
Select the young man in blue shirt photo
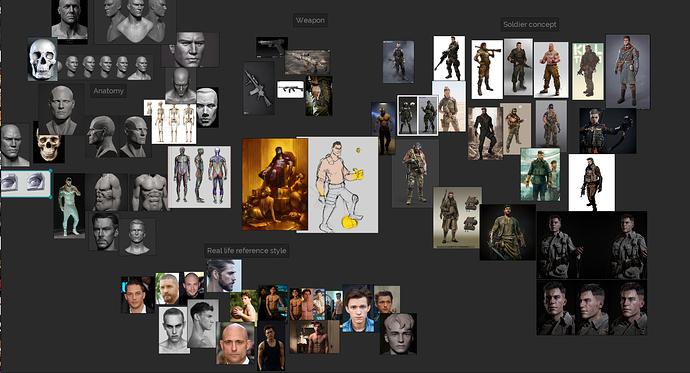(x=358, y=309)
